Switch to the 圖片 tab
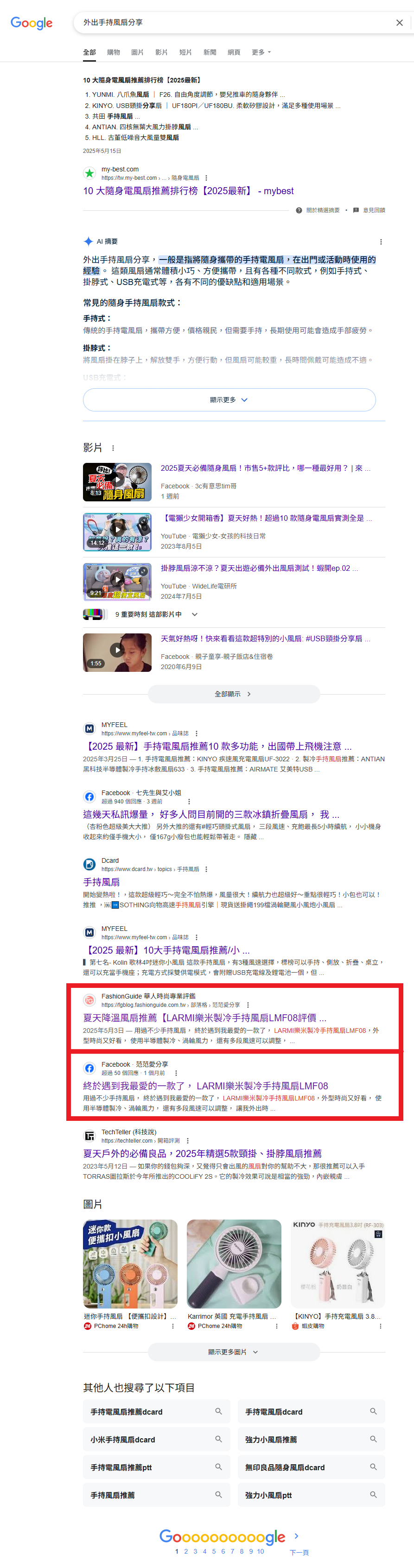Viewport: 414px width, 1568px height. point(138,52)
